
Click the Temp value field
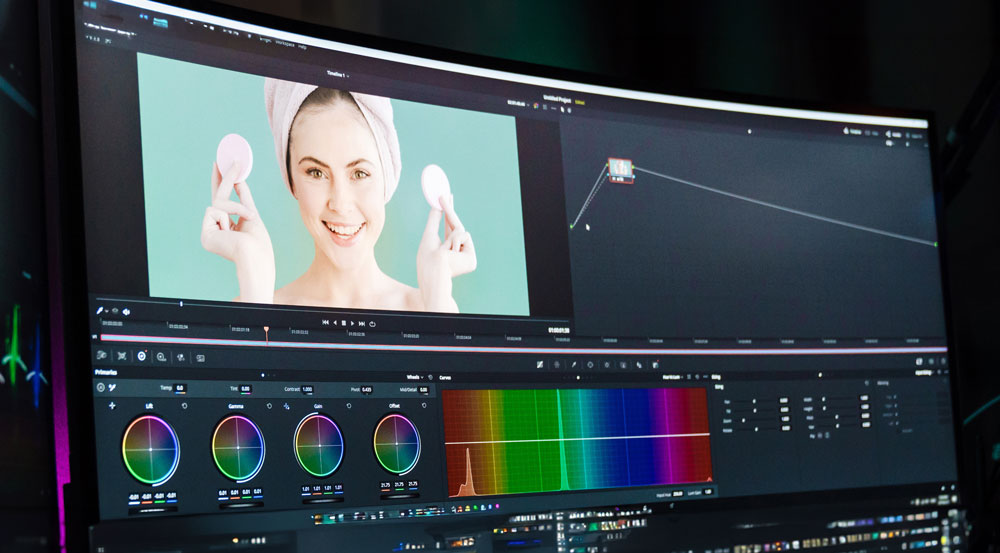pyautogui.click(x=180, y=388)
